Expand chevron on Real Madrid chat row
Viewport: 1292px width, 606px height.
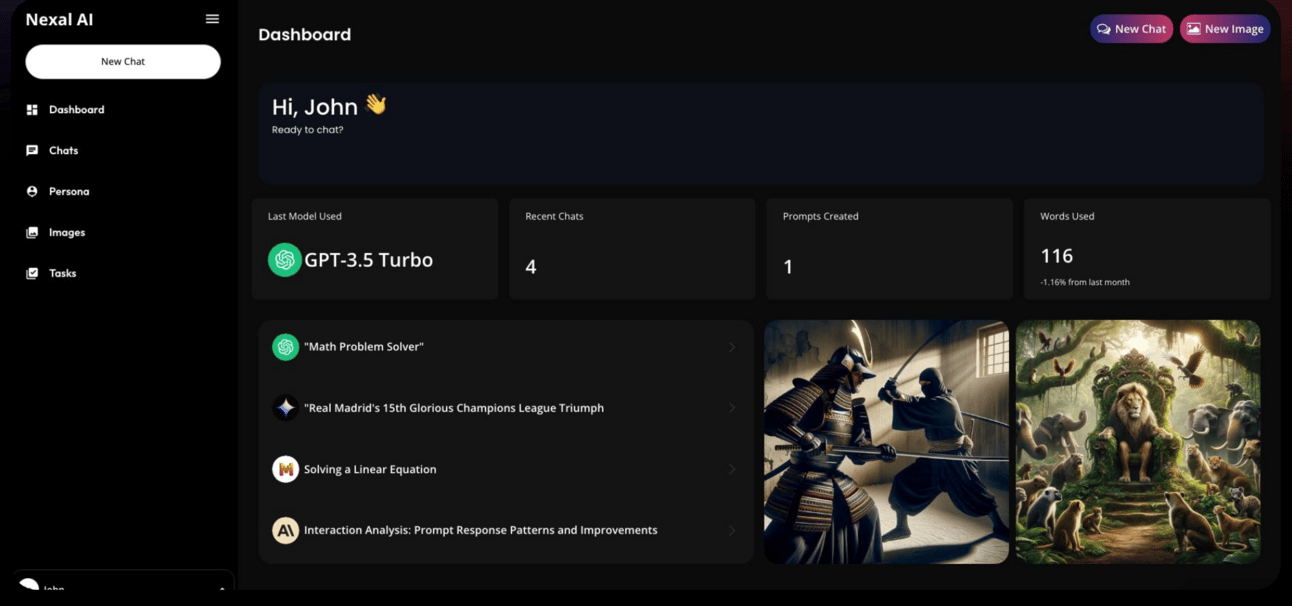tap(732, 408)
